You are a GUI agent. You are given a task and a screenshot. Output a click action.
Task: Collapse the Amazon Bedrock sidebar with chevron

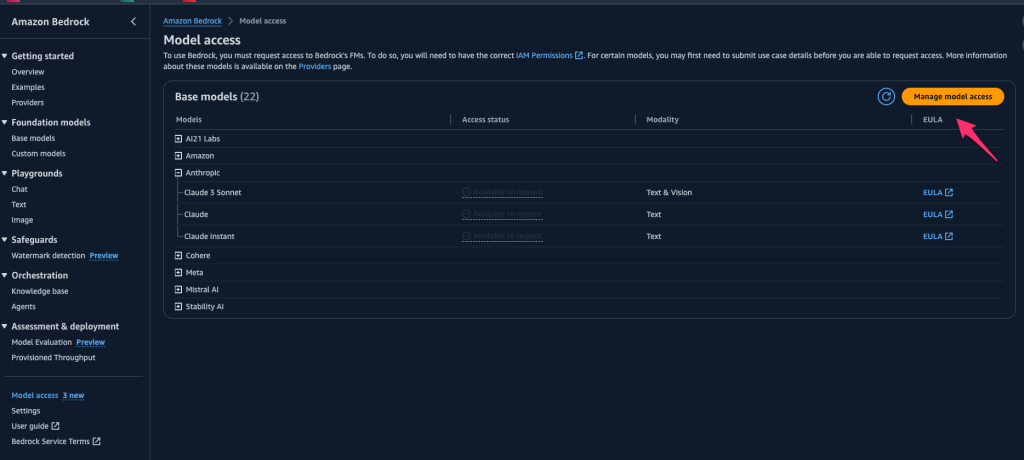tap(133, 22)
